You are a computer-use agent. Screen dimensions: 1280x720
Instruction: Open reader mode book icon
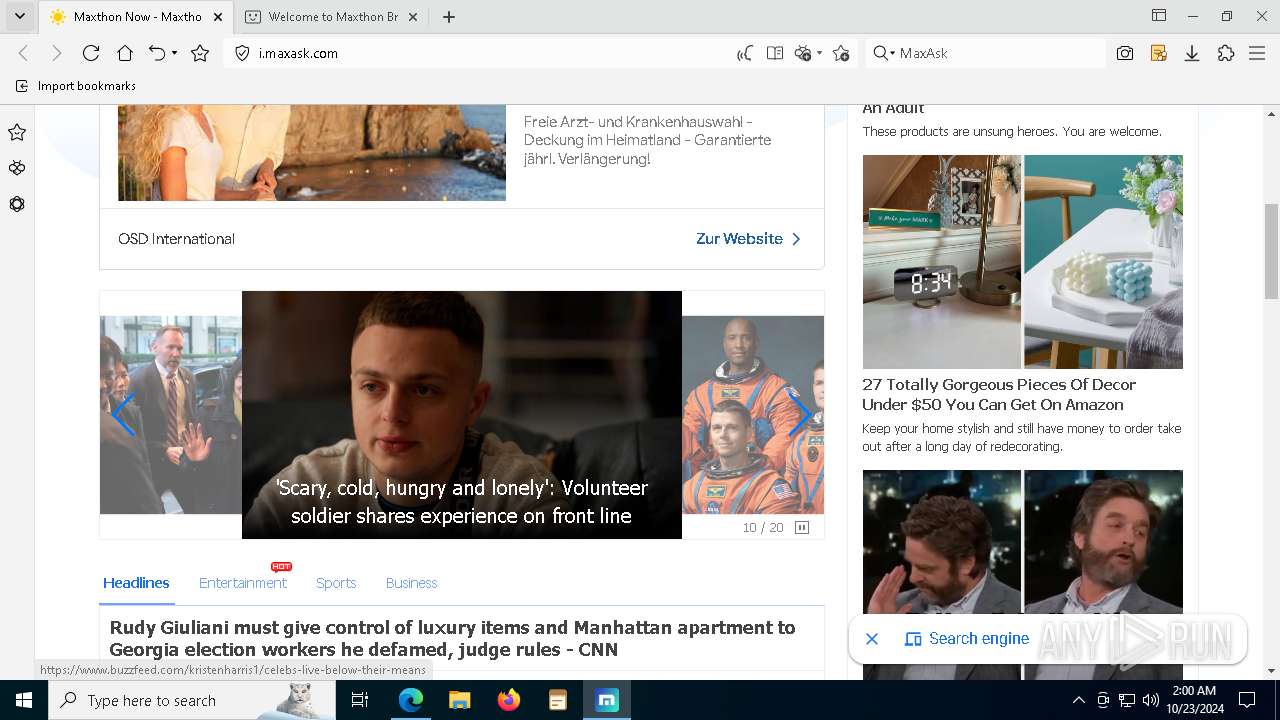coord(774,53)
